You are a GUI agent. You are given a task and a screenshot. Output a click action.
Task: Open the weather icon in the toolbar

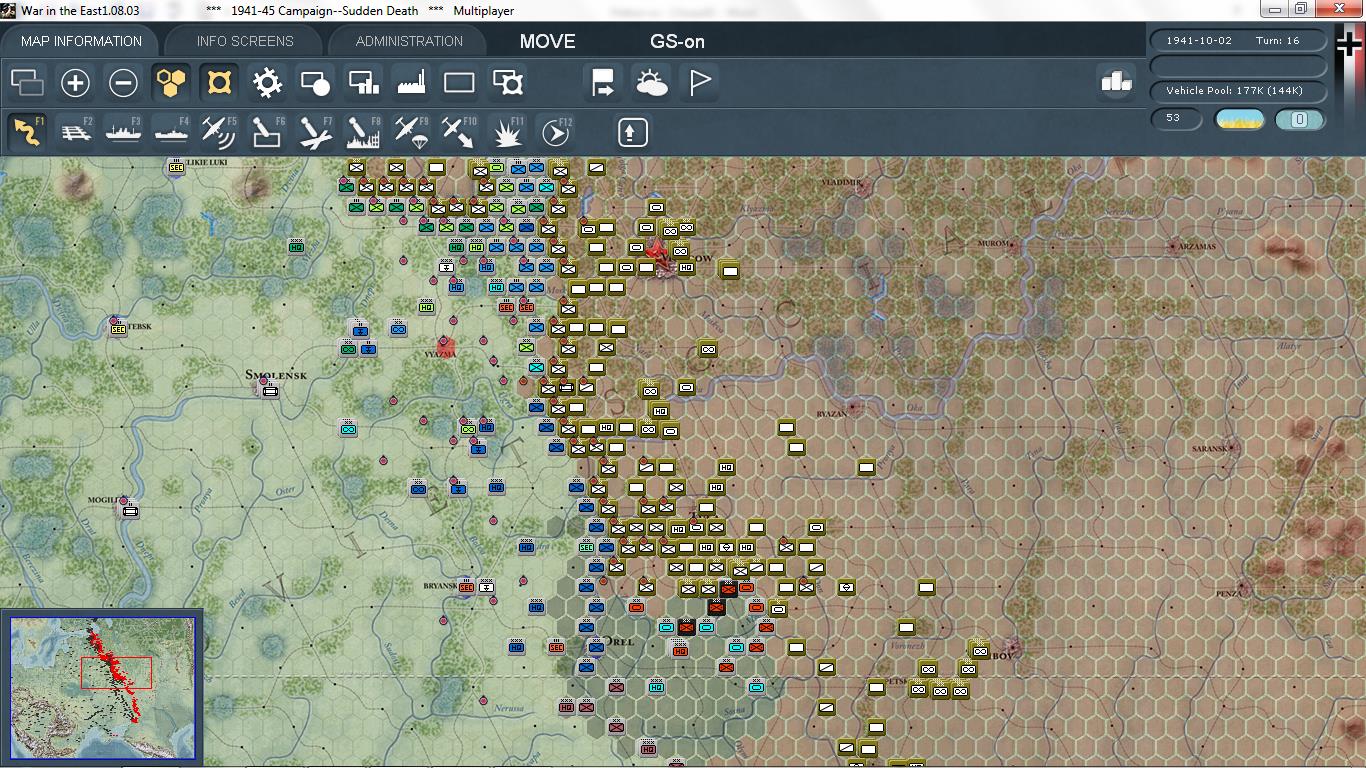click(651, 83)
